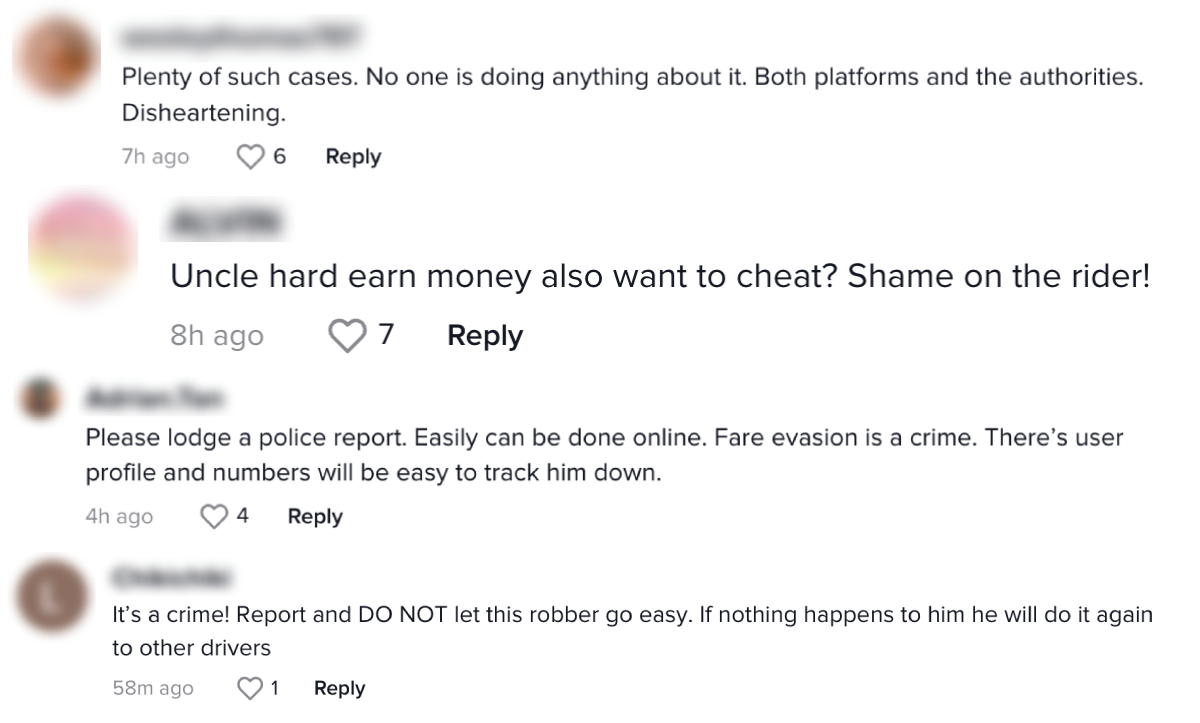The width and height of the screenshot is (1200, 723).
Task: Tap heart on 'Uncle hard earn money' comment
Action: coord(347,336)
